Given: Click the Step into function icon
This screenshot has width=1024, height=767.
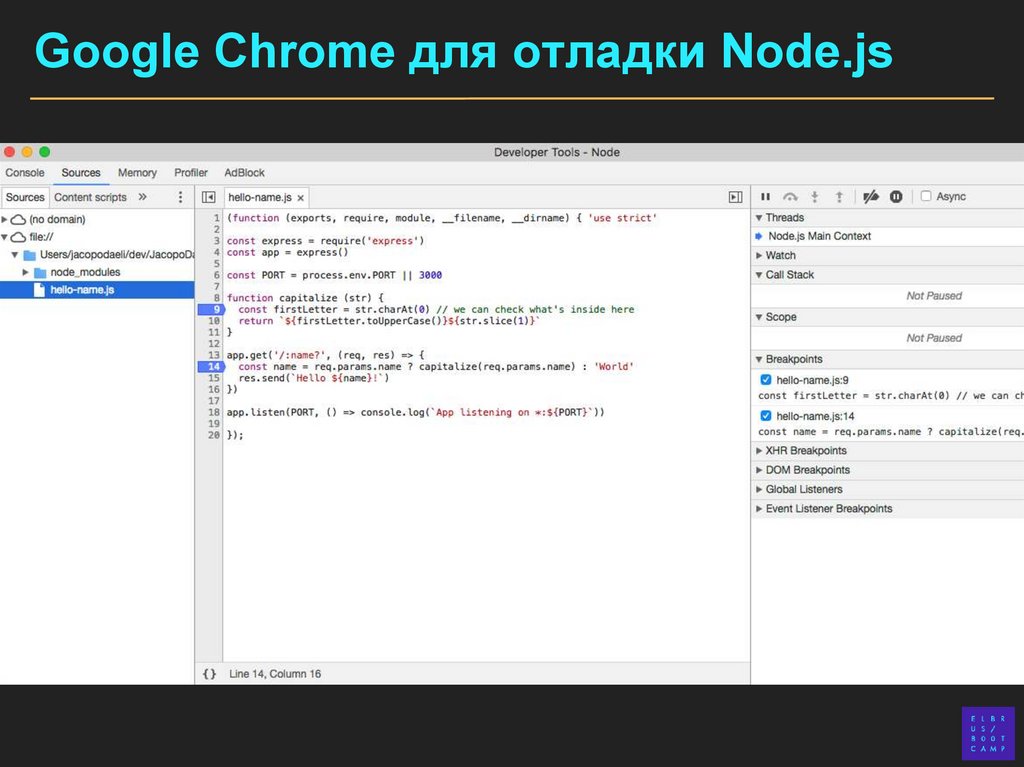Looking at the screenshot, I should coord(814,197).
